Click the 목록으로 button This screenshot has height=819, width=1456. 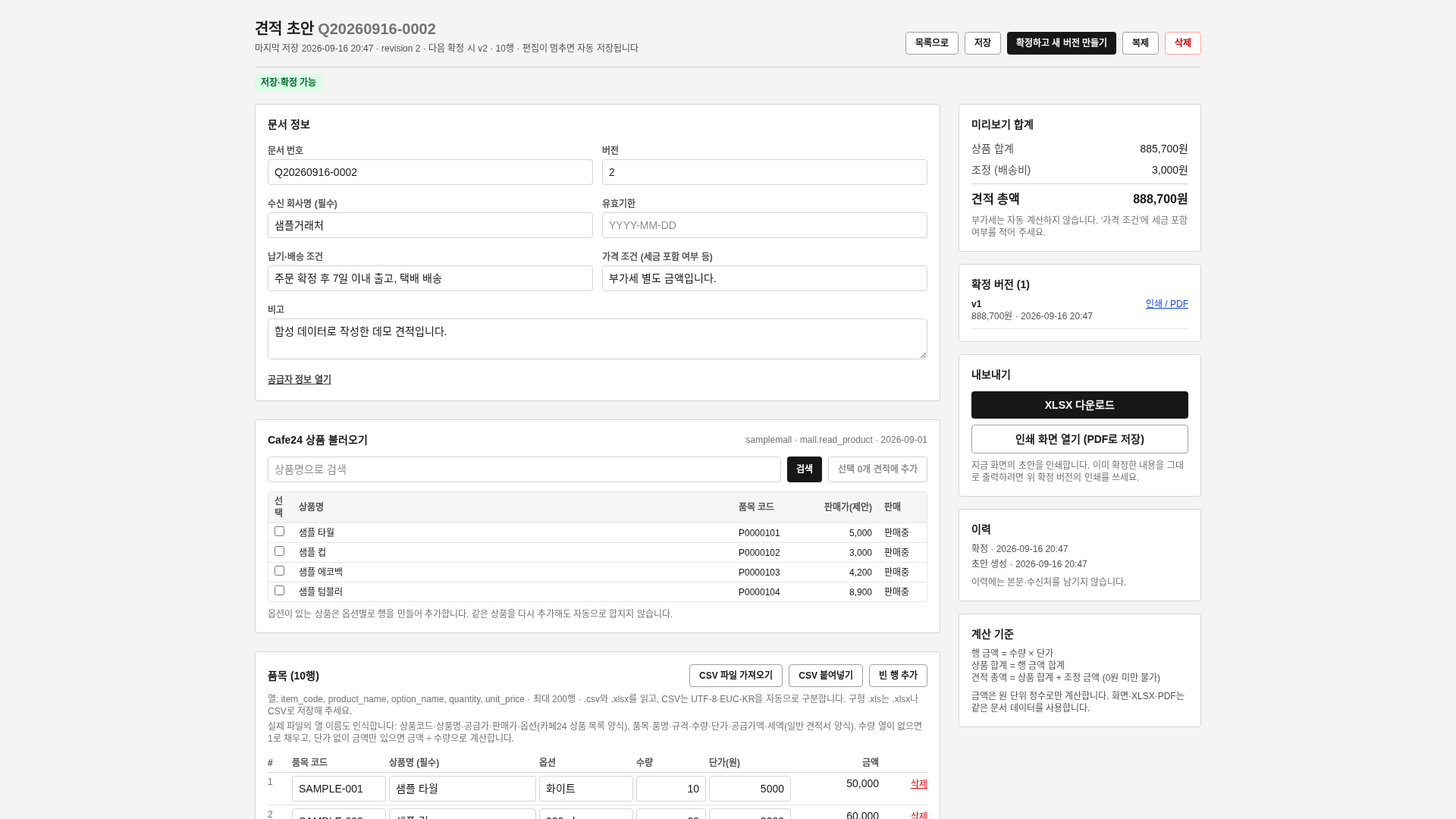click(931, 43)
